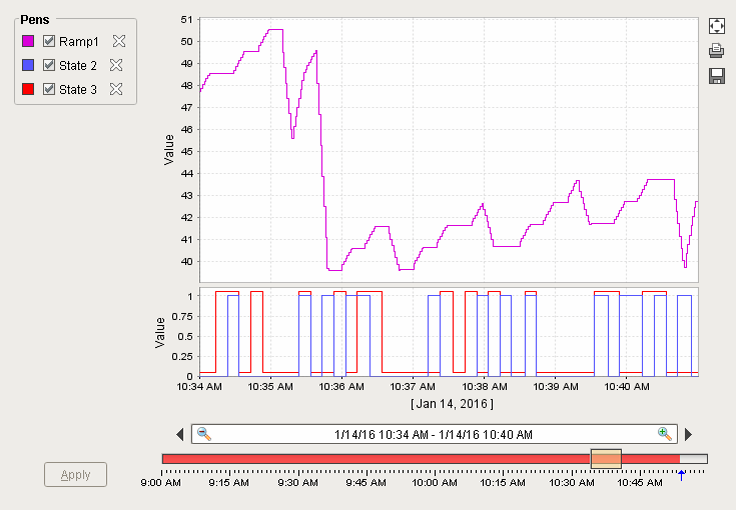736x510 pixels.
Task: Disable the State 3 pen checkbox
Action: (x=48, y=89)
